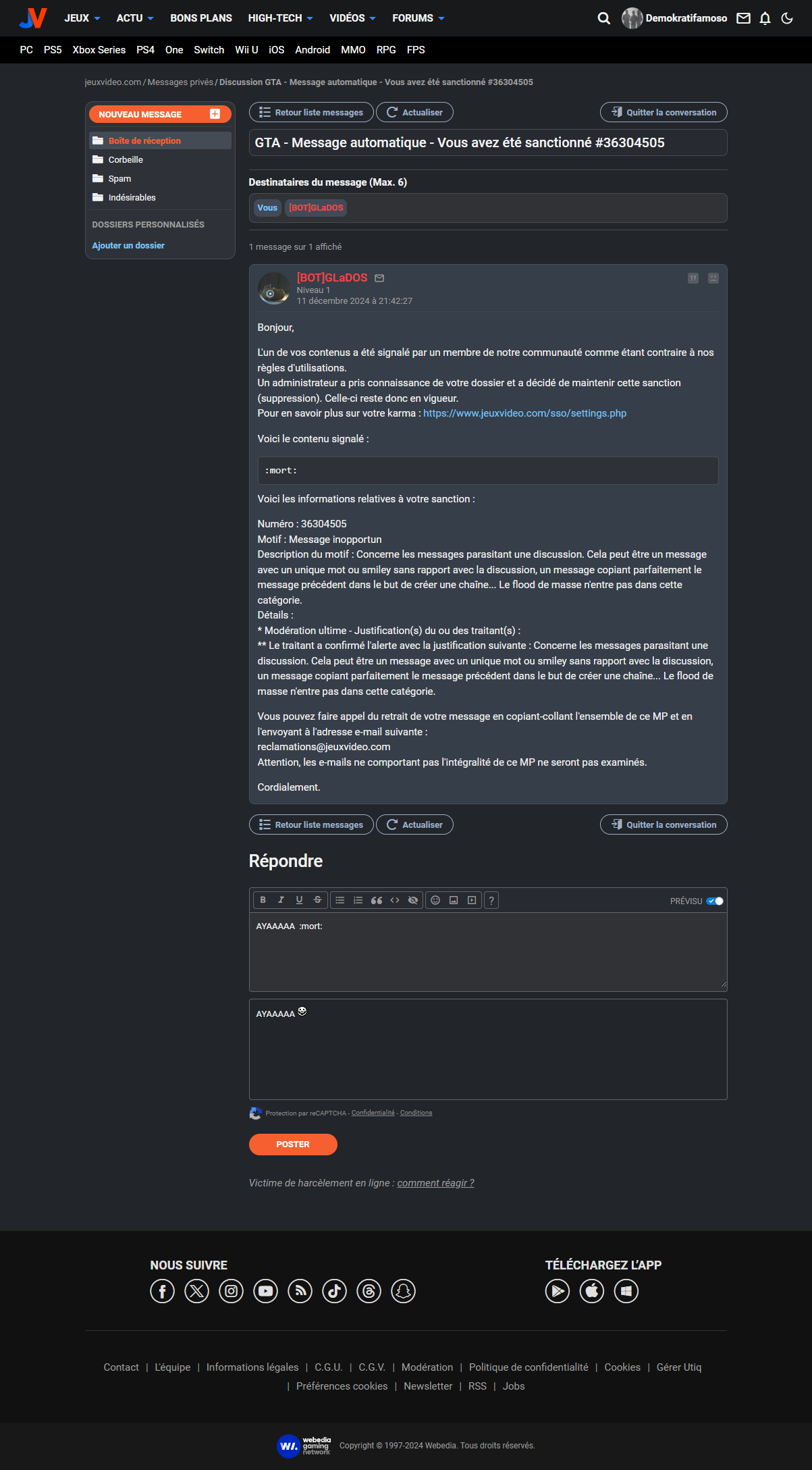Click the conversation title field

point(488,142)
